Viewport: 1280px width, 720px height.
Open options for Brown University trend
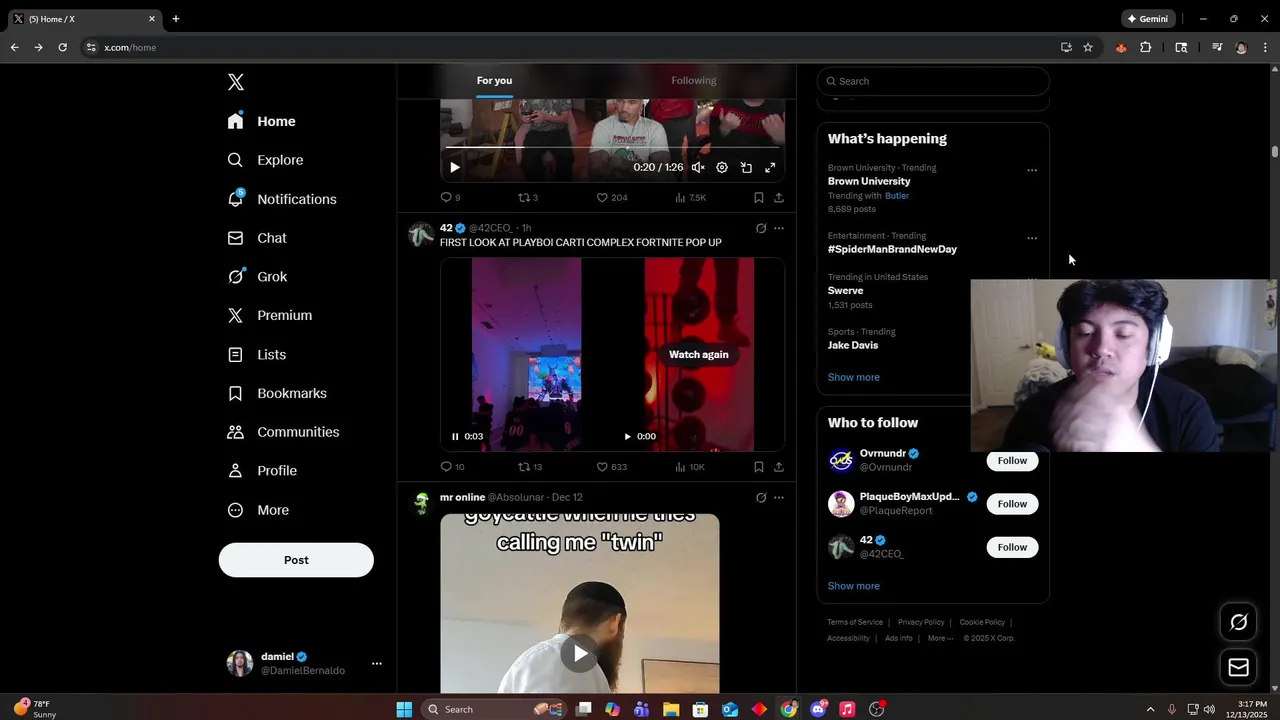(1032, 170)
